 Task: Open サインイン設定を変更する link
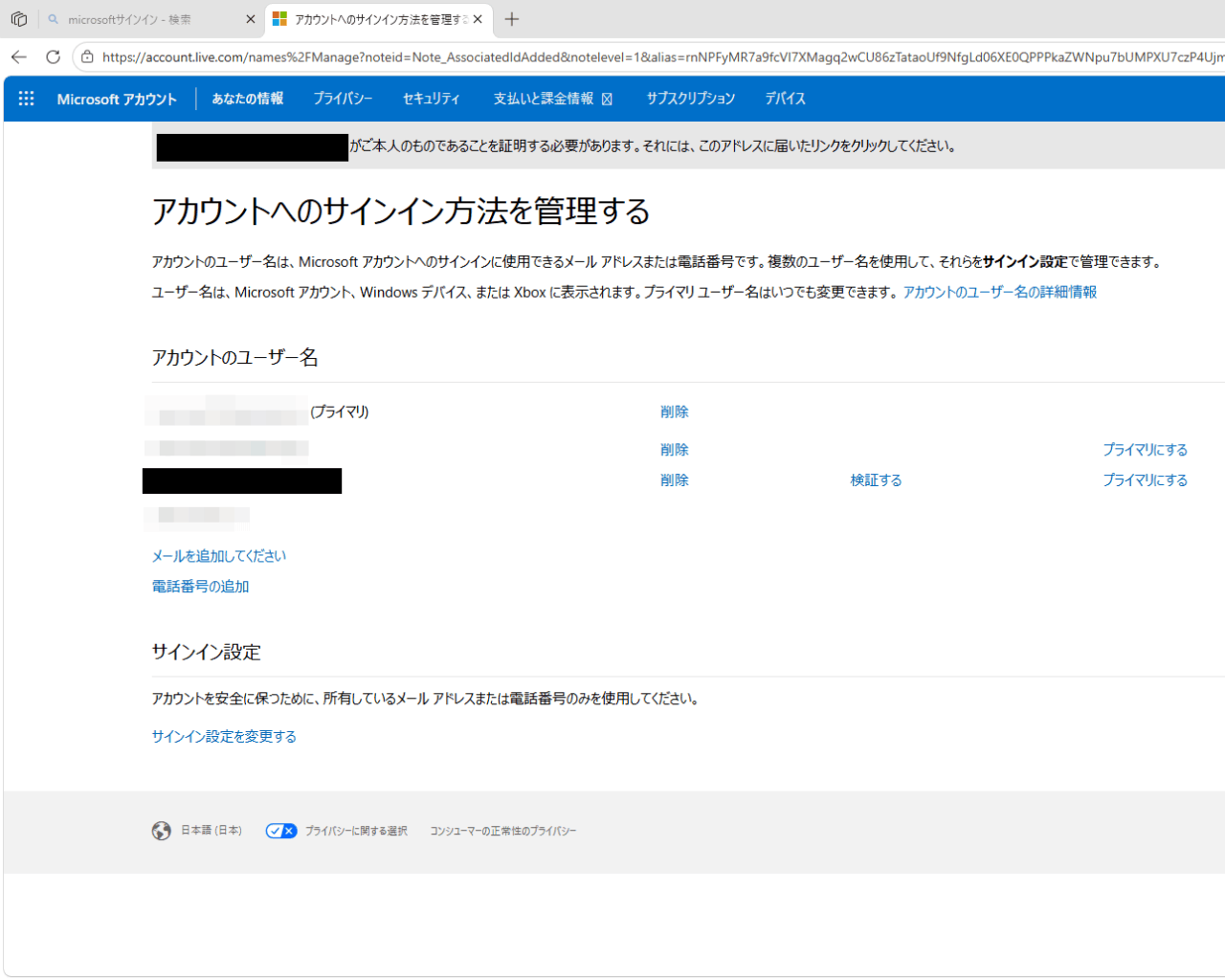[x=224, y=736]
